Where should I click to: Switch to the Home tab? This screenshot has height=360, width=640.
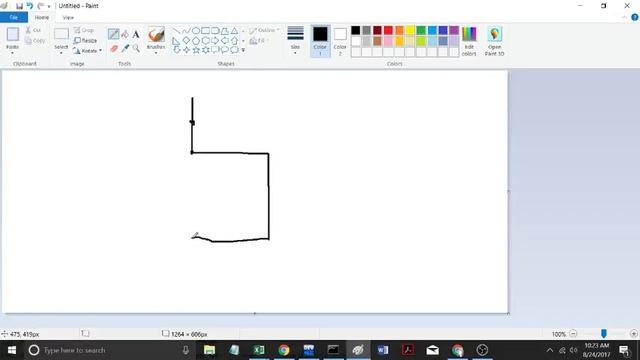[42, 18]
